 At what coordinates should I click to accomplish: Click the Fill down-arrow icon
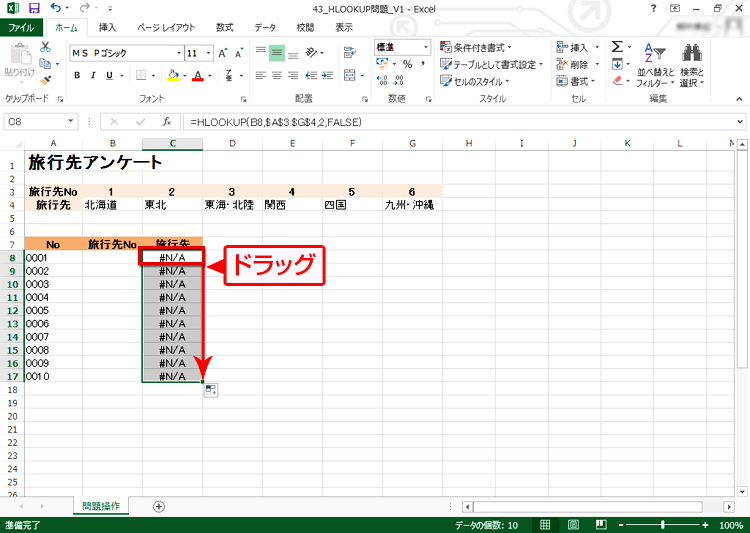pyautogui.click(x=617, y=64)
